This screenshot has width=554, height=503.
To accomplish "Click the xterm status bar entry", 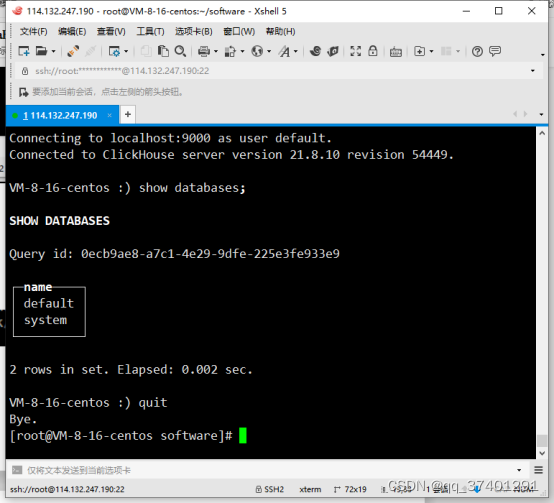I will 310,489.
